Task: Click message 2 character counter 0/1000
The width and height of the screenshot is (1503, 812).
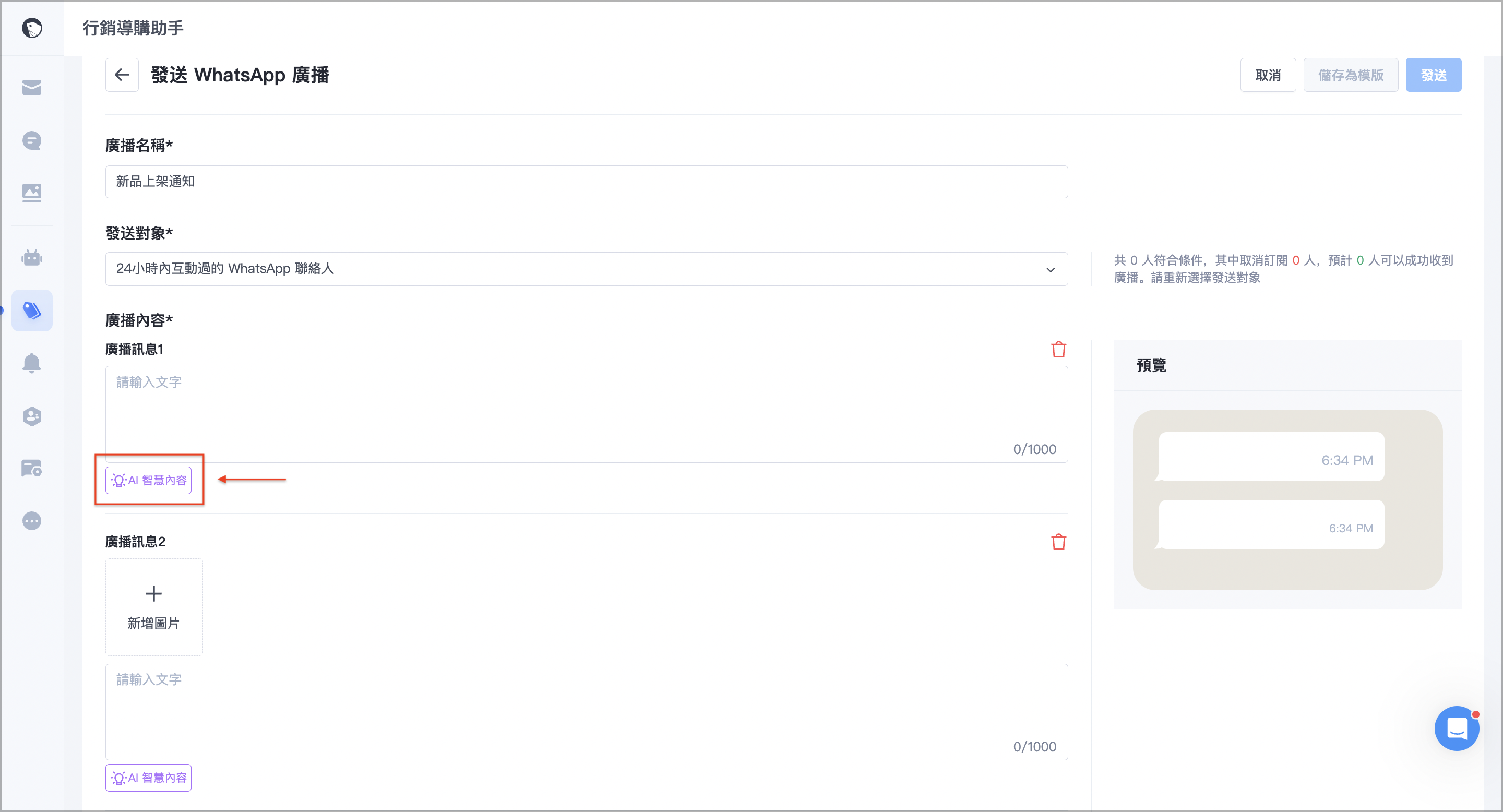Action: point(1034,747)
